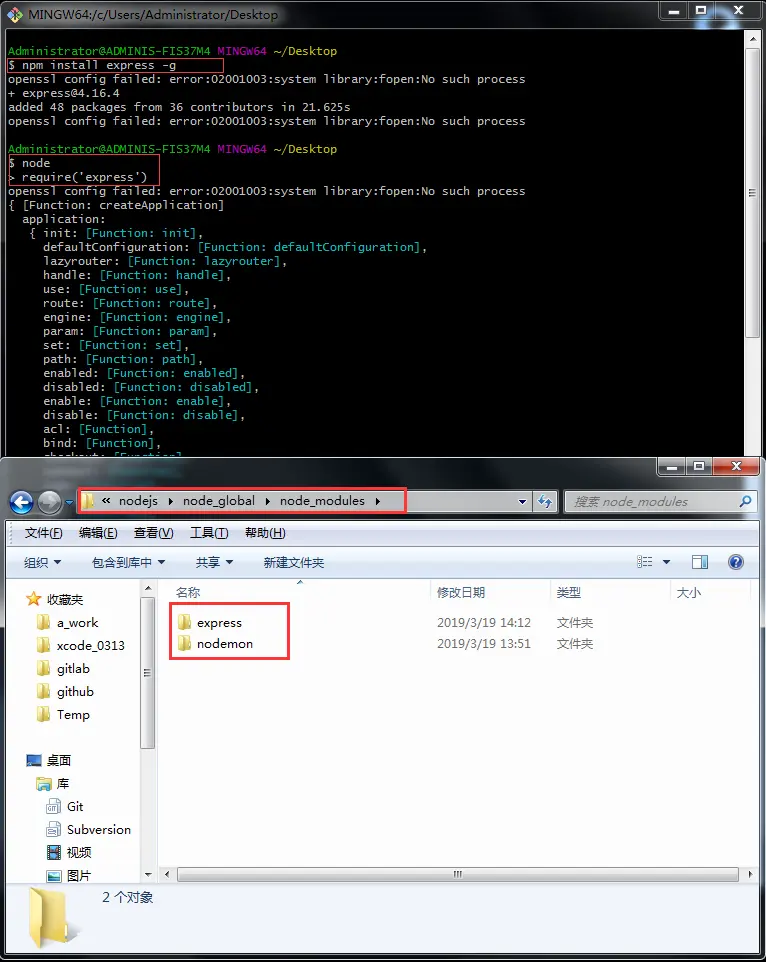The image size is (766, 962).
Task: Click the change view icon
Action: pos(645,562)
